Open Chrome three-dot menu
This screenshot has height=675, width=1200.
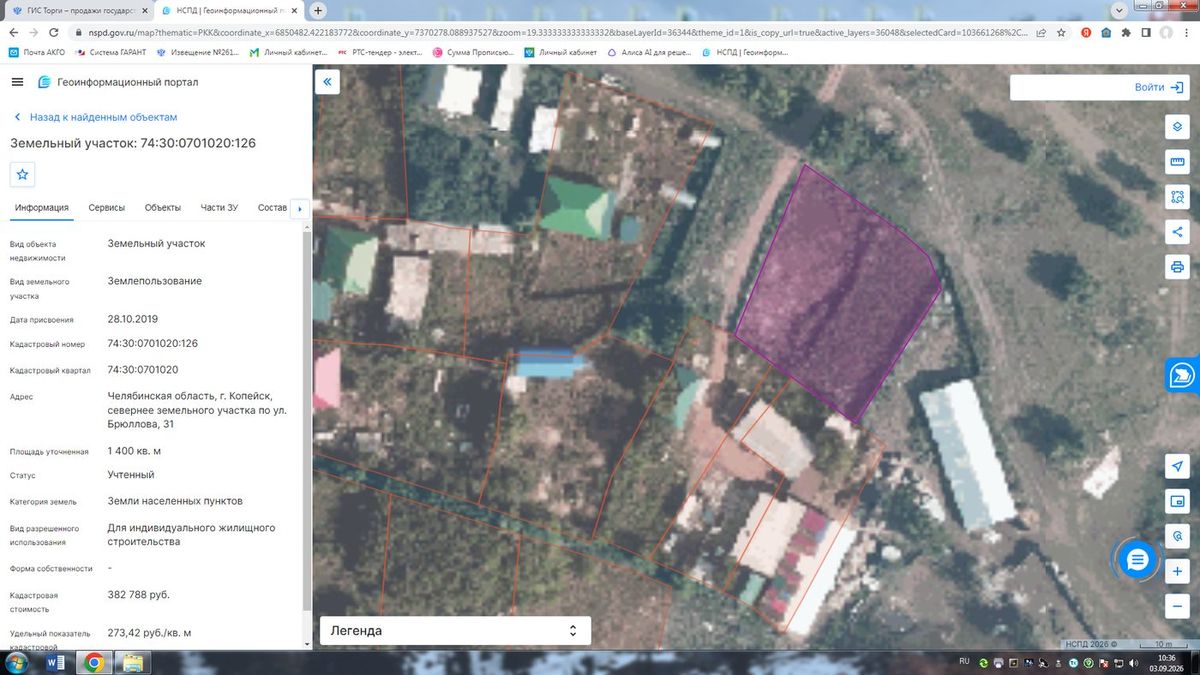tap(1187, 32)
